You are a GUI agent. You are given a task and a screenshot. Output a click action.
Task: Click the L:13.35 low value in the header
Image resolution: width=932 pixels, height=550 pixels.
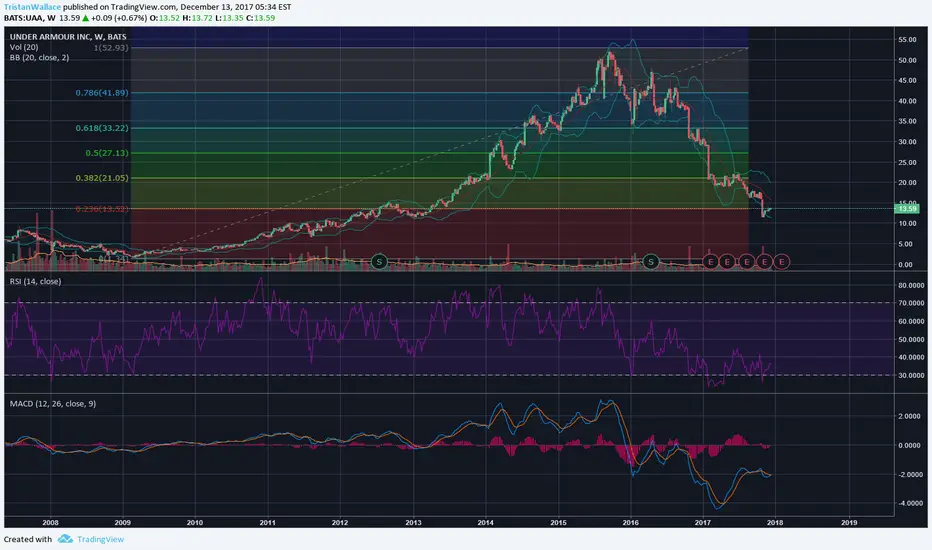pos(229,18)
